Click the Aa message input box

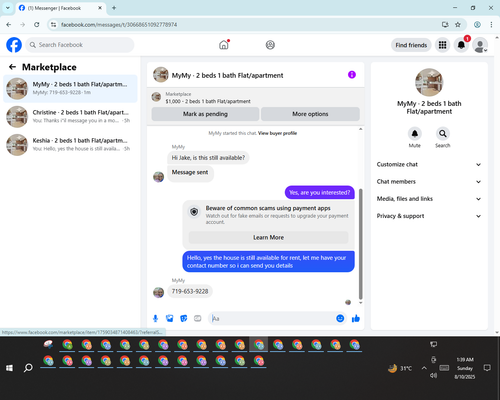click(272, 318)
